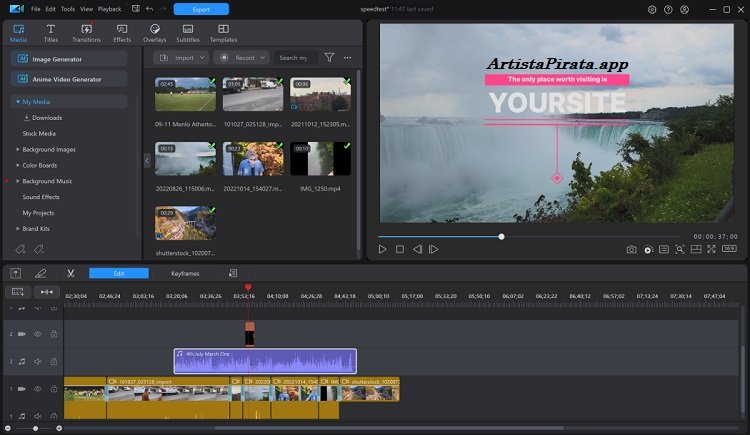
Task: Click the snapshot camera icon
Action: coord(631,249)
